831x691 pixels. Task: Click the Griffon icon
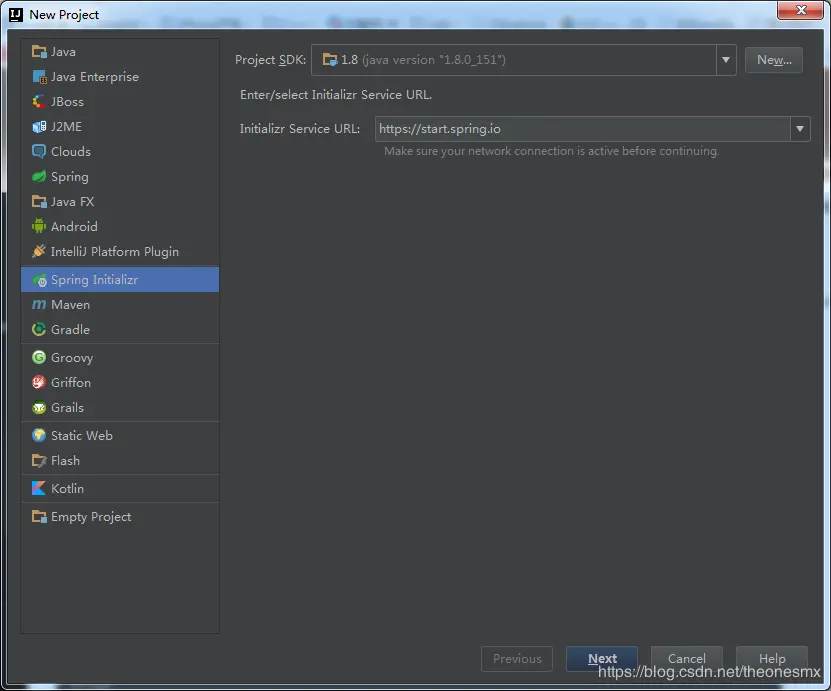tap(39, 383)
